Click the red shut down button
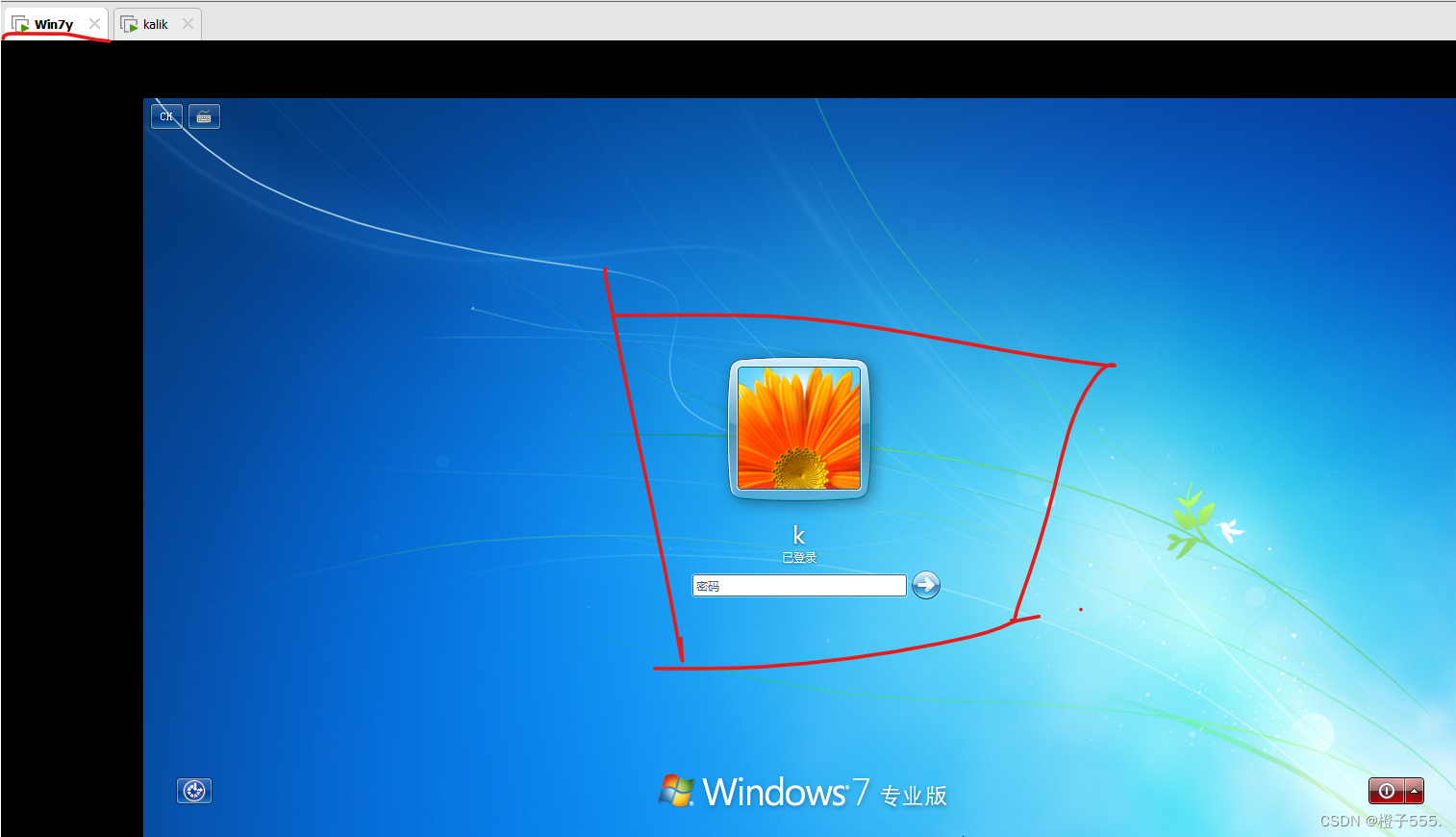The width and height of the screenshot is (1456, 837). point(1386,791)
